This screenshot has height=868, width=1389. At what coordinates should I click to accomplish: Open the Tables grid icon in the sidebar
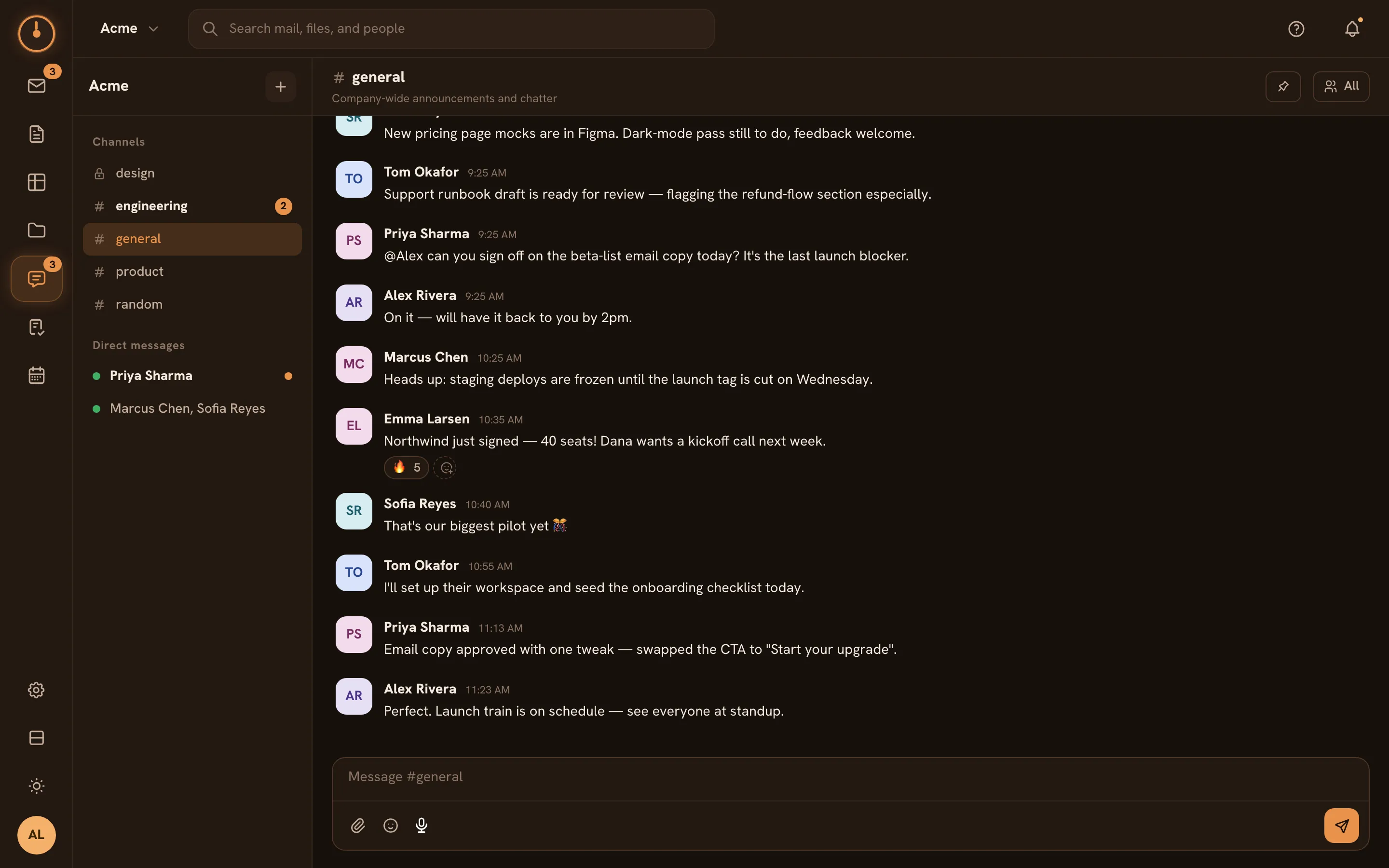click(36, 182)
